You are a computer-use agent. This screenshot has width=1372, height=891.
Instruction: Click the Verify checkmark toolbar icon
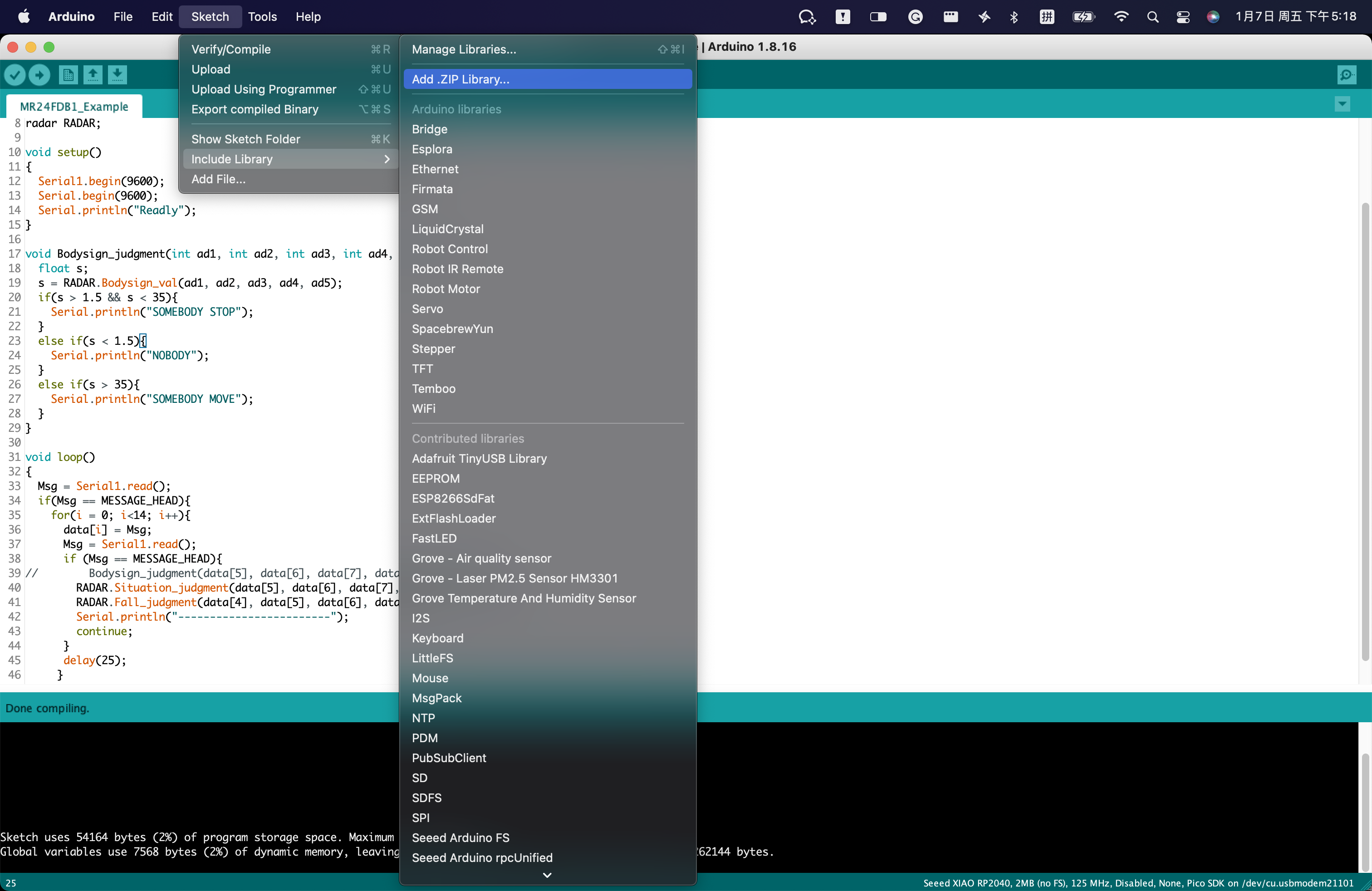(x=15, y=74)
